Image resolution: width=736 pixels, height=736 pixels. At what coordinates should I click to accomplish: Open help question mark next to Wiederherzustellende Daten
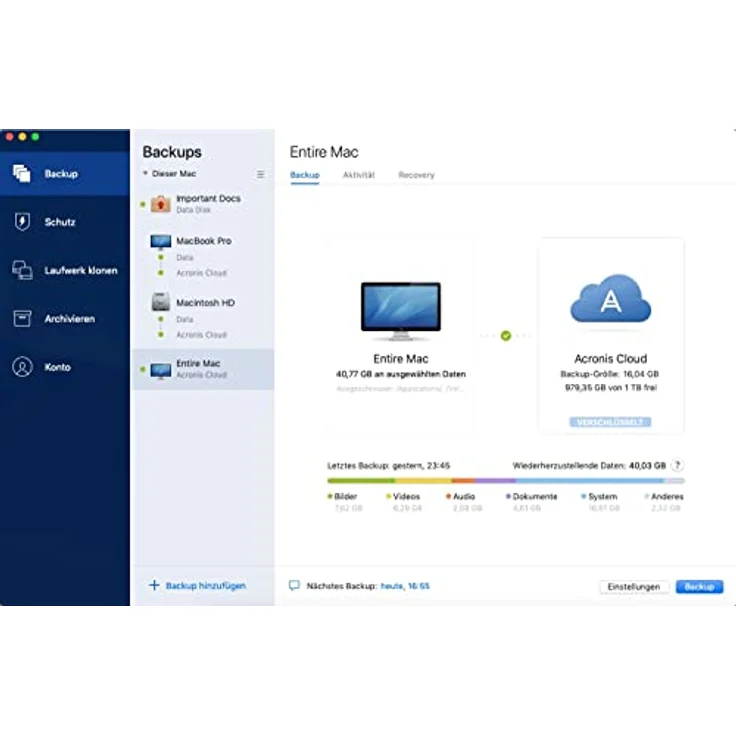(x=677, y=466)
